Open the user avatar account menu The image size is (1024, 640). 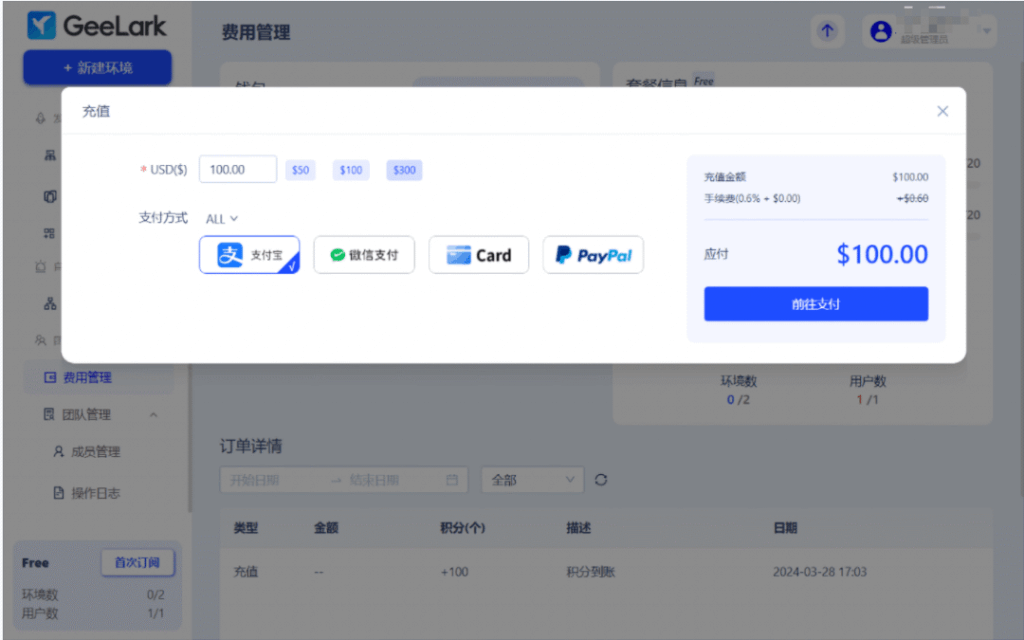(x=881, y=32)
